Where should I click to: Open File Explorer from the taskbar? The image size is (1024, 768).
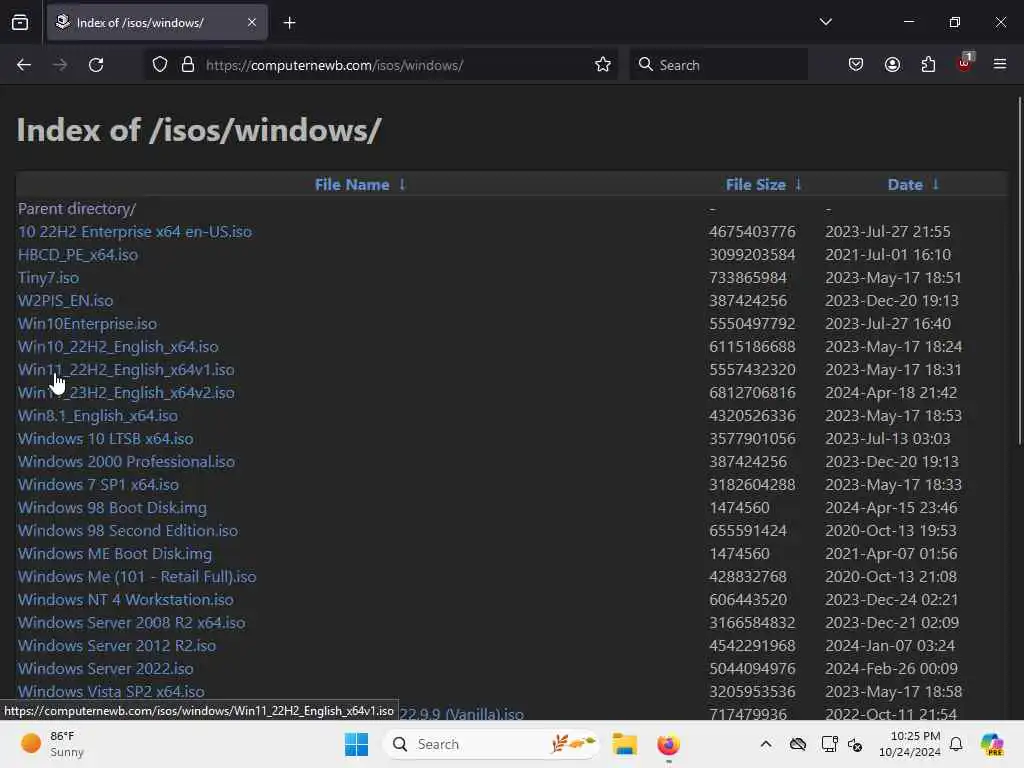(624, 744)
